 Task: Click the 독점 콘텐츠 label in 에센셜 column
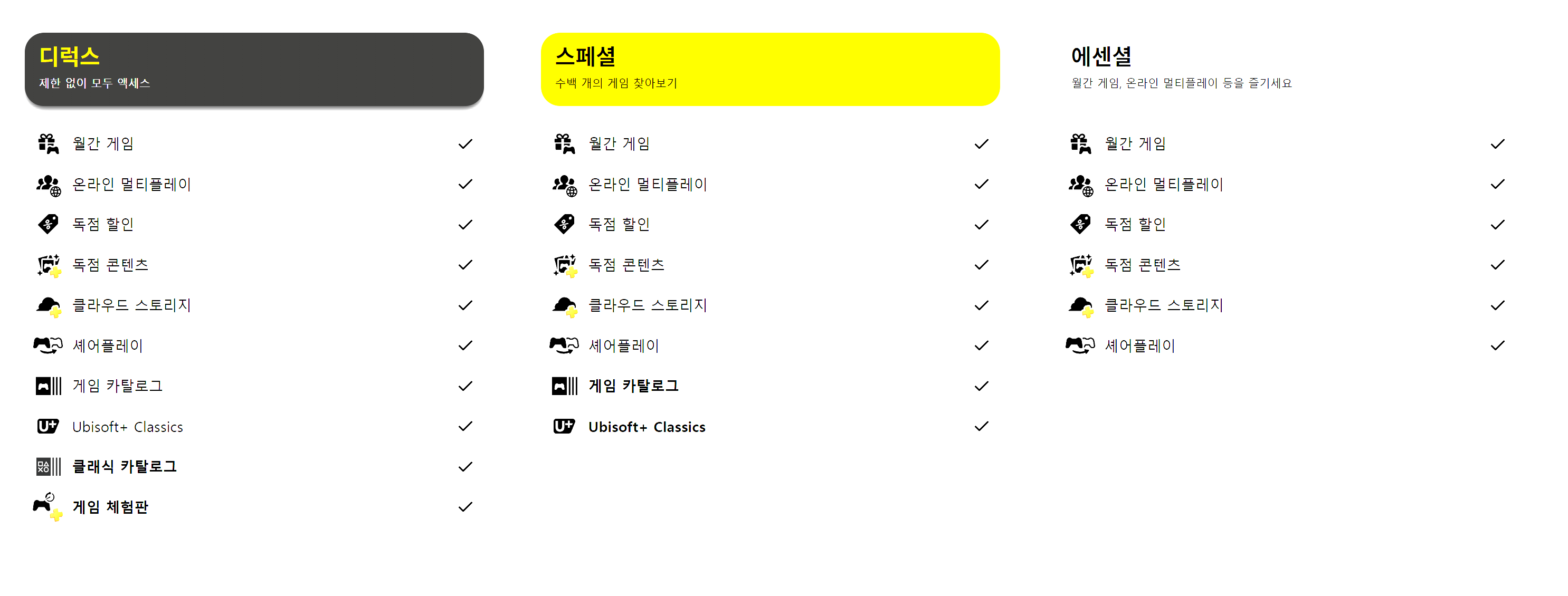click(x=1143, y=265)
